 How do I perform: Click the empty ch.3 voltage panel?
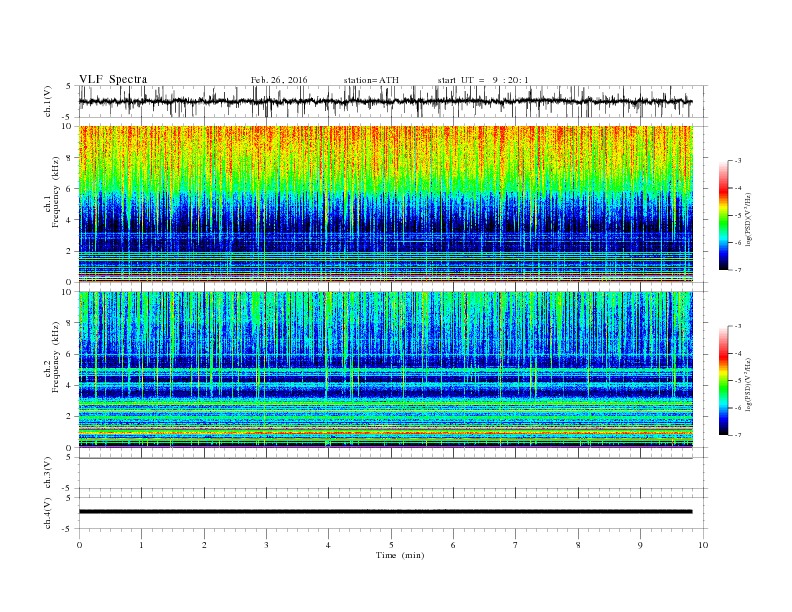click(x=392, y=473)
